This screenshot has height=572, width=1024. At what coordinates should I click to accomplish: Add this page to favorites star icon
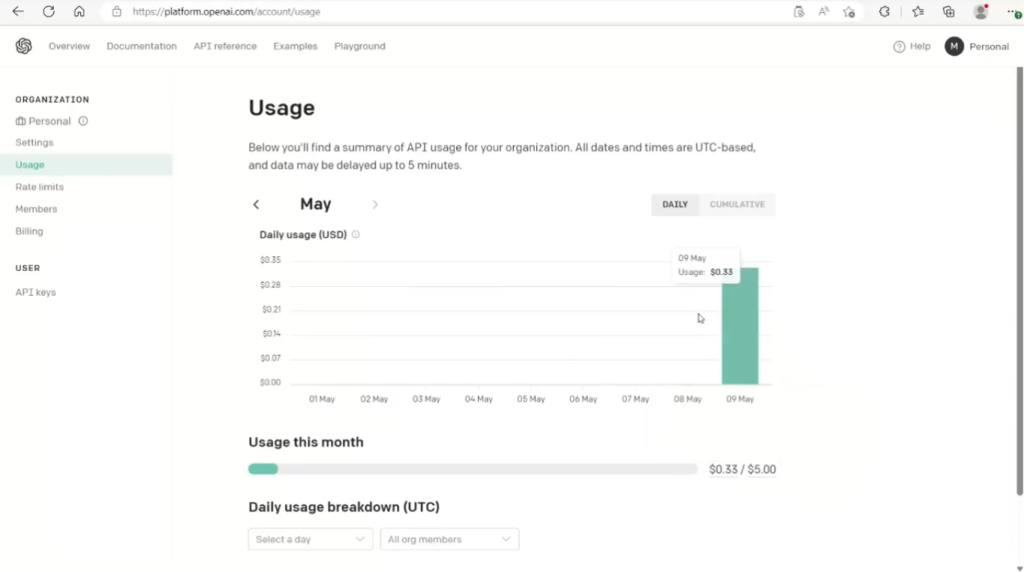[x=849, y=12]
